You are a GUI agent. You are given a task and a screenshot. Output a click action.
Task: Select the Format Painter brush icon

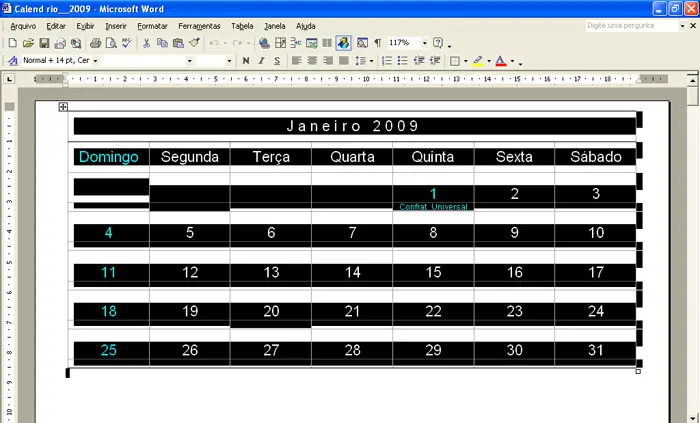(194, 44)
